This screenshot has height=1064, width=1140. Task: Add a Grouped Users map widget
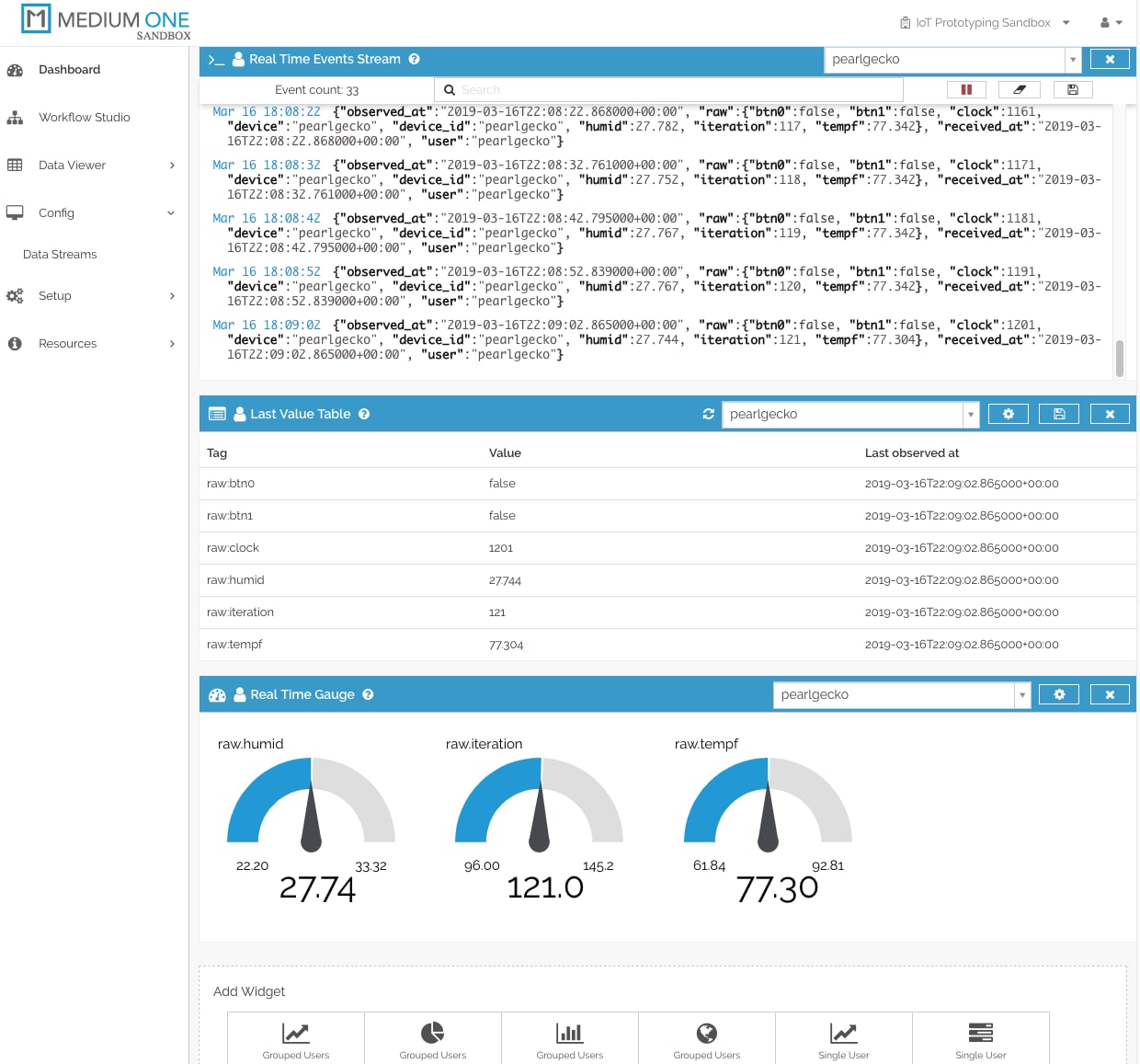[706, 1037]
